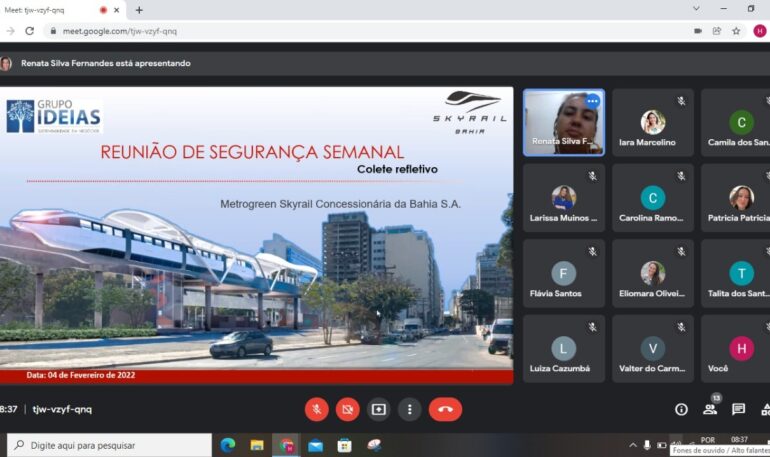This screenshot has height=457, width=770.
Task: Open Microsoft Edge from the taskbar
Action: pyautogui.click(x=227, y=445)
